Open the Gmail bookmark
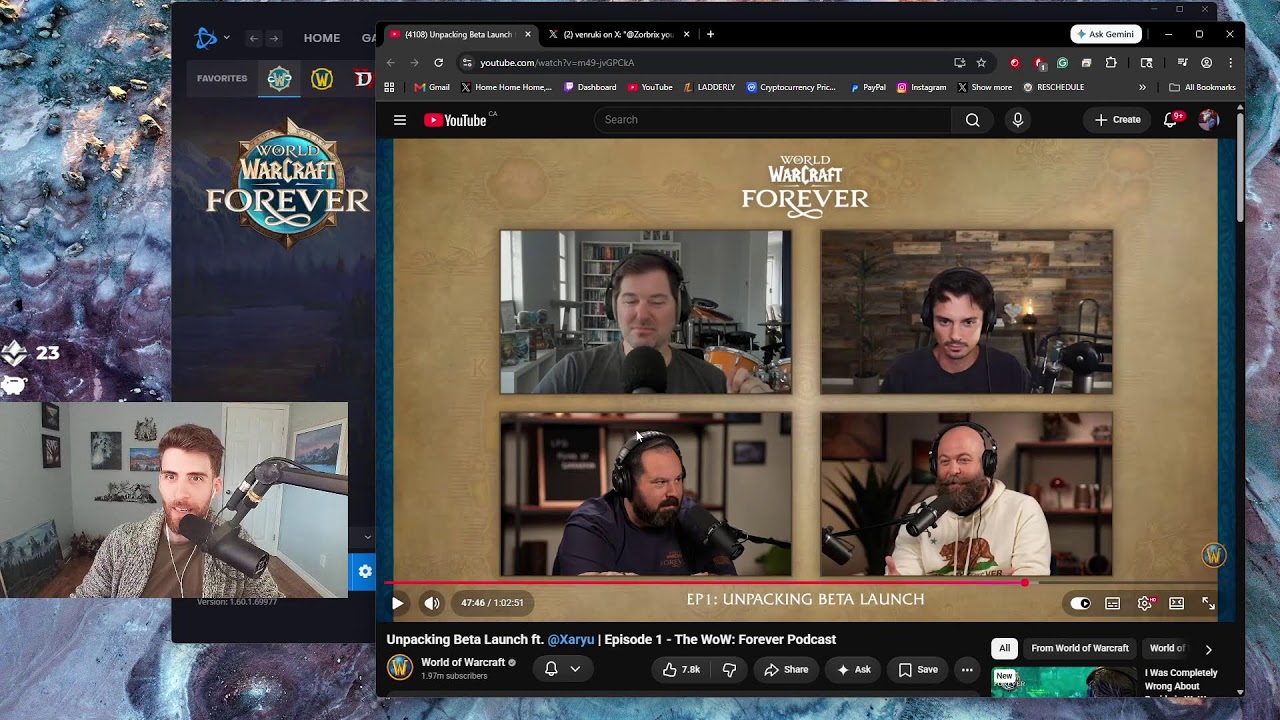The image size is (1280, 720). click(x=432, y=87)
